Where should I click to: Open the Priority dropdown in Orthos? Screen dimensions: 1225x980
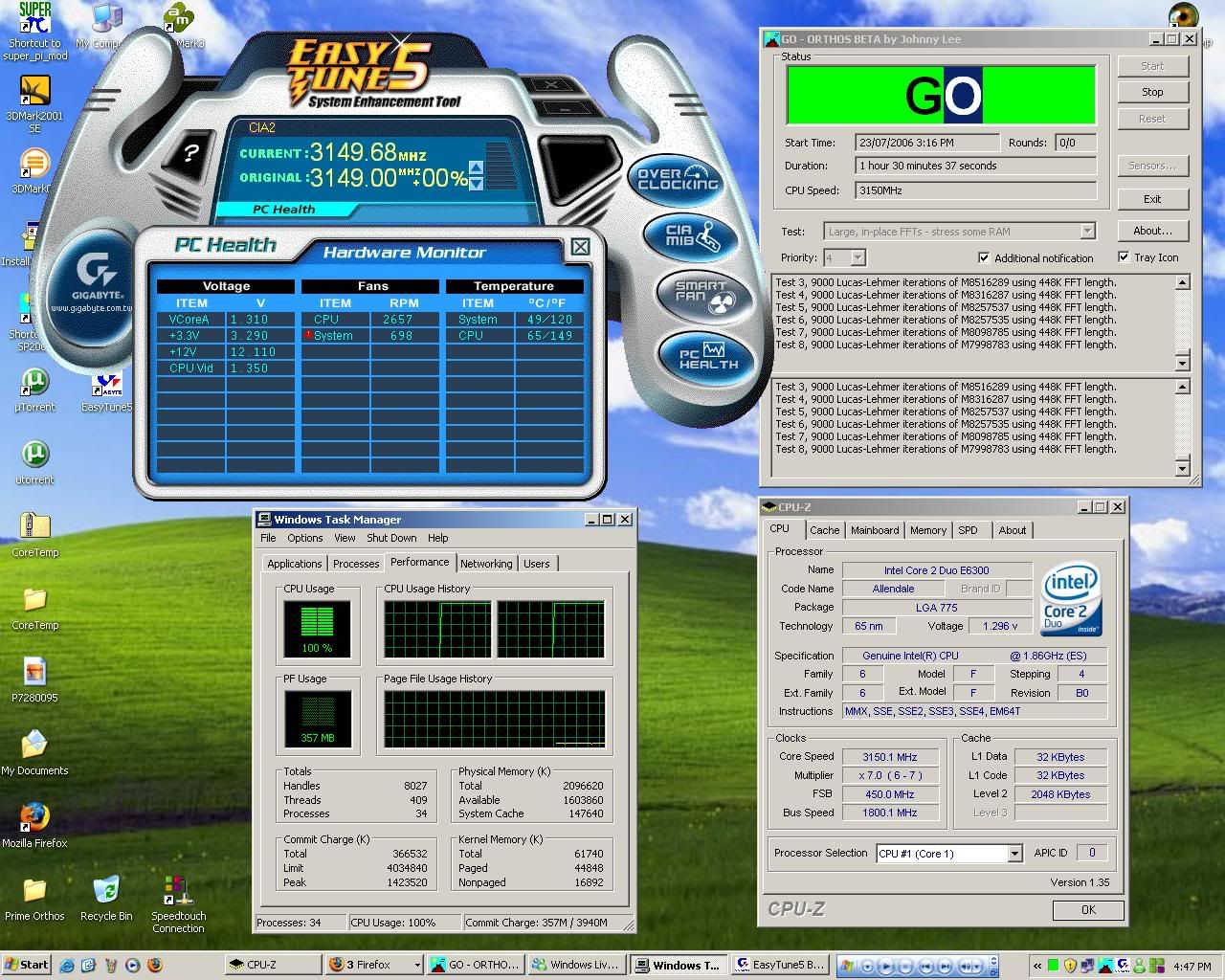pyautogui.click(x=857, y=257)
